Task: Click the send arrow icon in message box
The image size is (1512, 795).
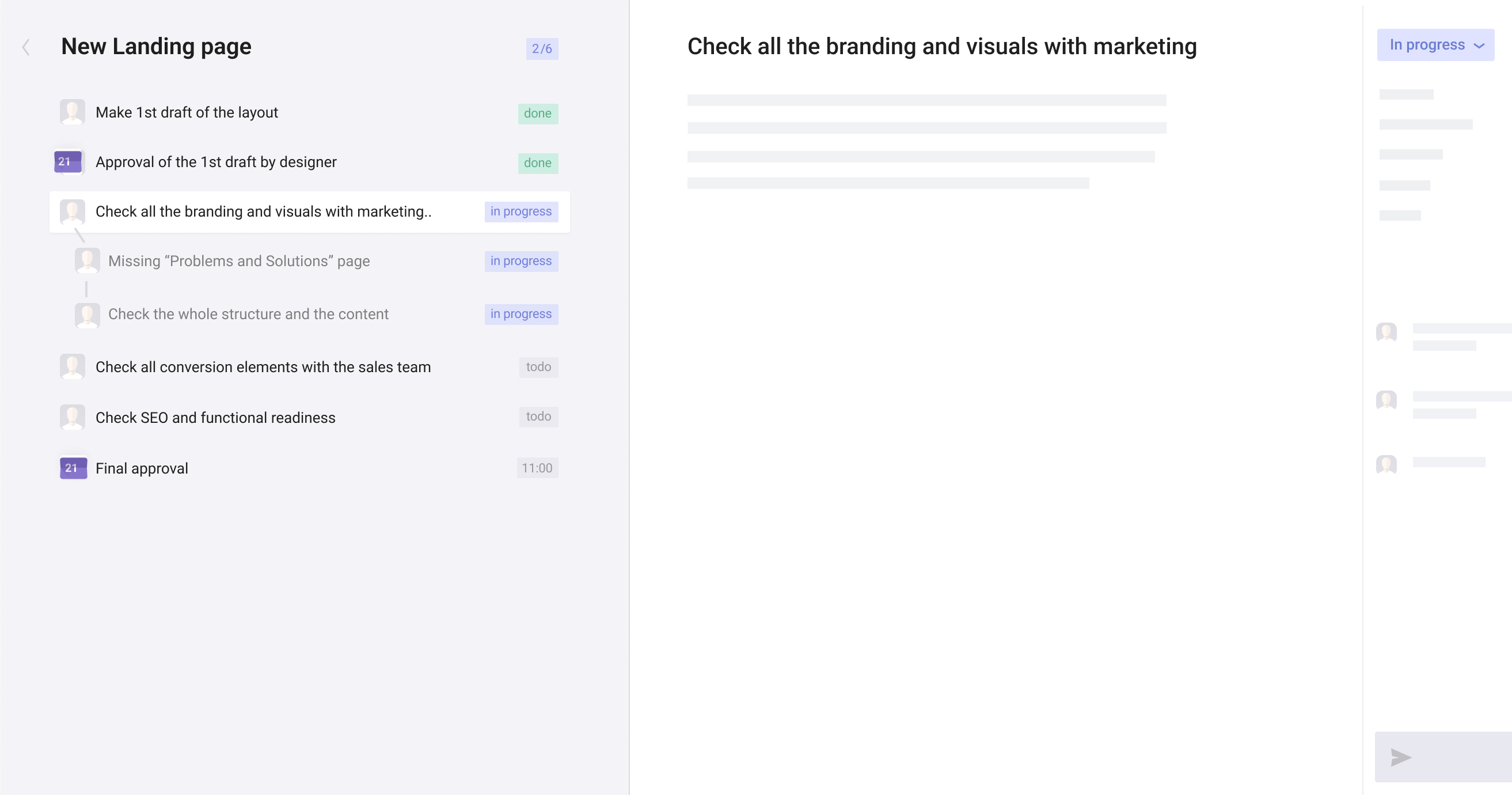Action: click(x=1400, y=758)
